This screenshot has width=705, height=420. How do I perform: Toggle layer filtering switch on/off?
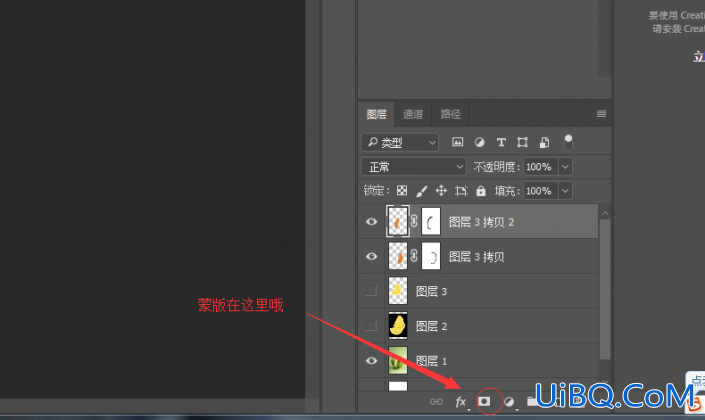click(x=568, y=142)
